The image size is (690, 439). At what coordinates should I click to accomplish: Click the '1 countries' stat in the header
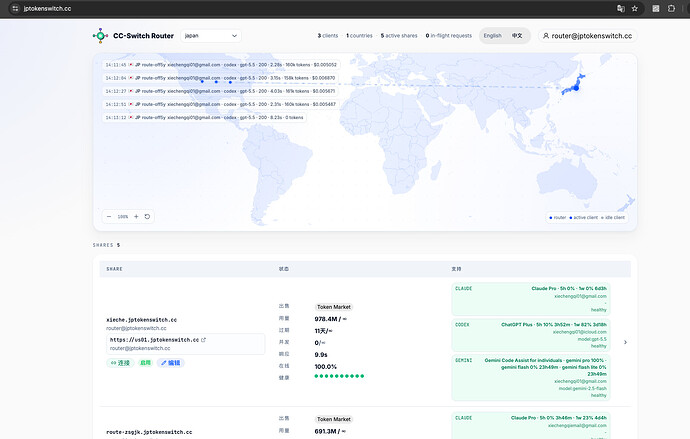tap(359, 36)
